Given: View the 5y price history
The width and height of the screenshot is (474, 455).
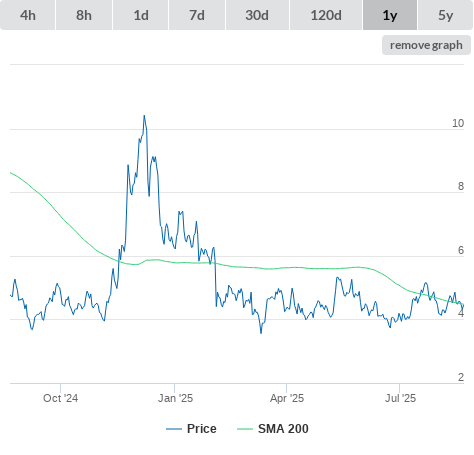Looking at the screenshot, I should point(446,15).
